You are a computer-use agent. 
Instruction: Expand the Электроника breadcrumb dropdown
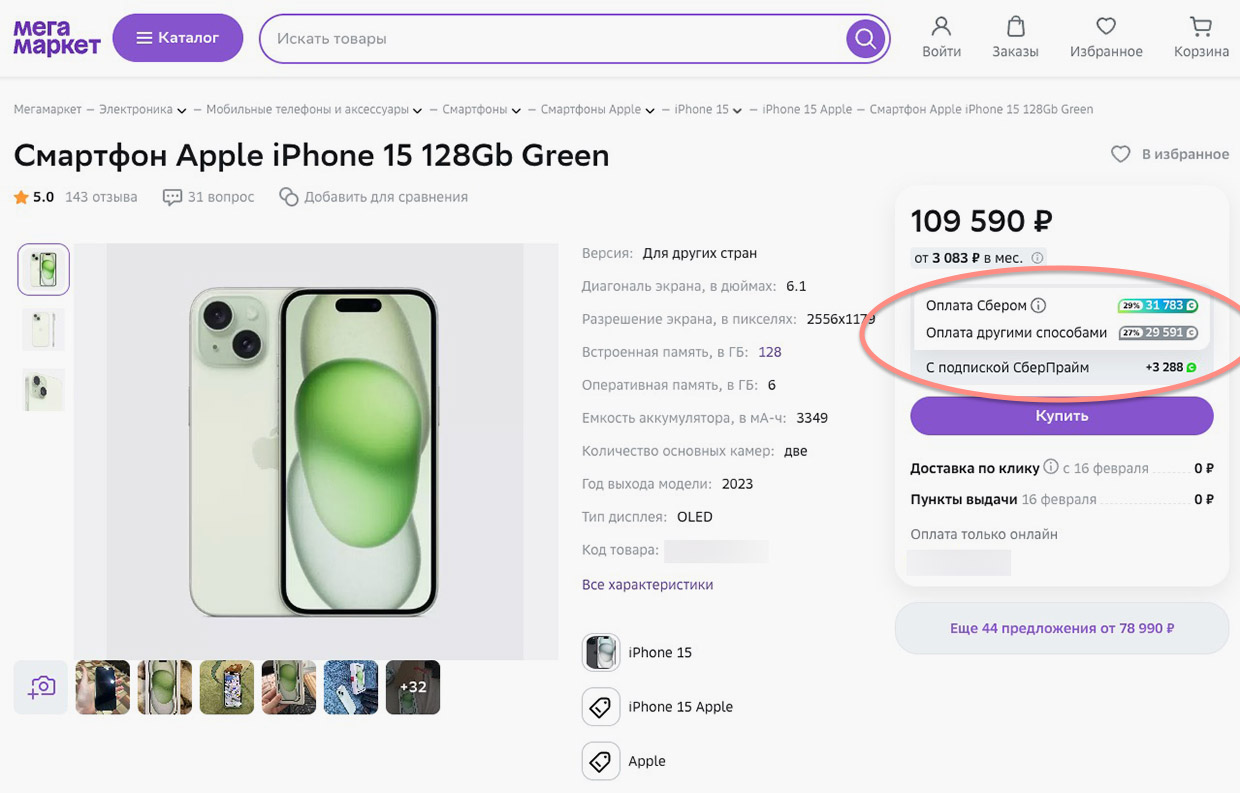(182, 110)
